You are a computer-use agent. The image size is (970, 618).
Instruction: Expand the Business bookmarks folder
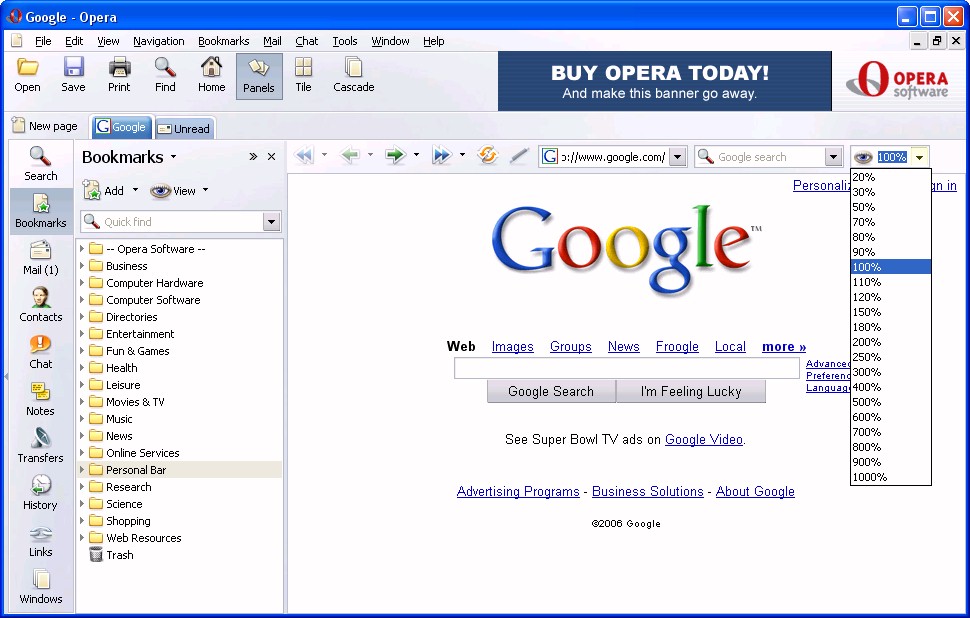[82, 266]
